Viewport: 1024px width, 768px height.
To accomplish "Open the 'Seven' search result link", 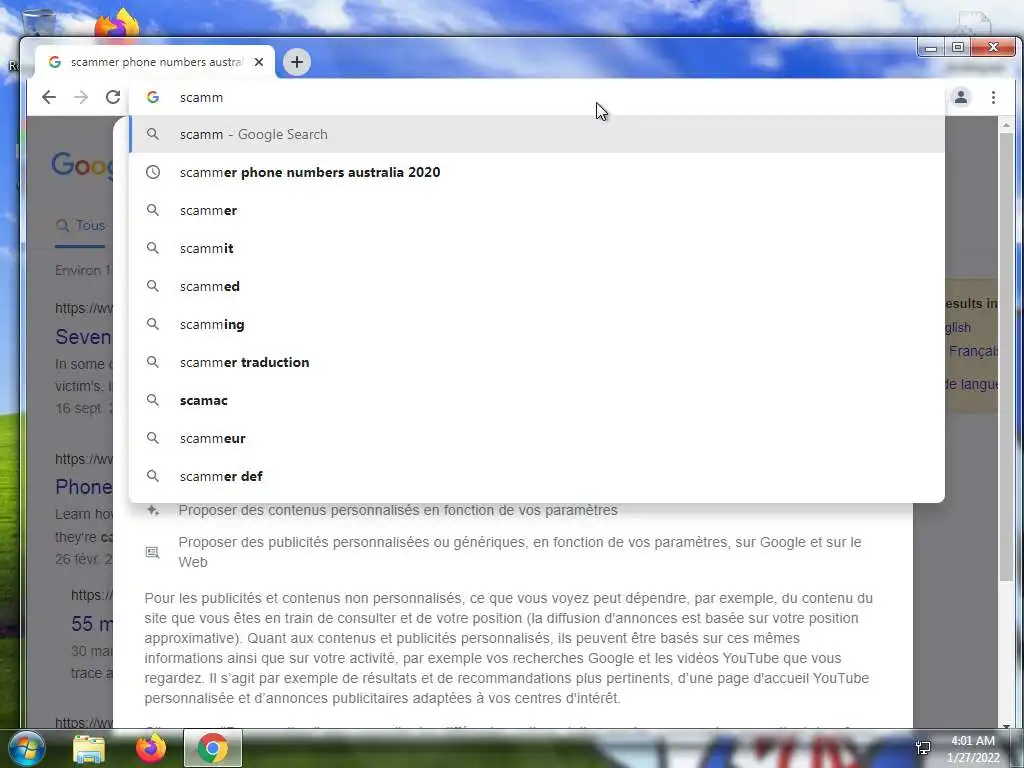I will click(x=84, y=337).
